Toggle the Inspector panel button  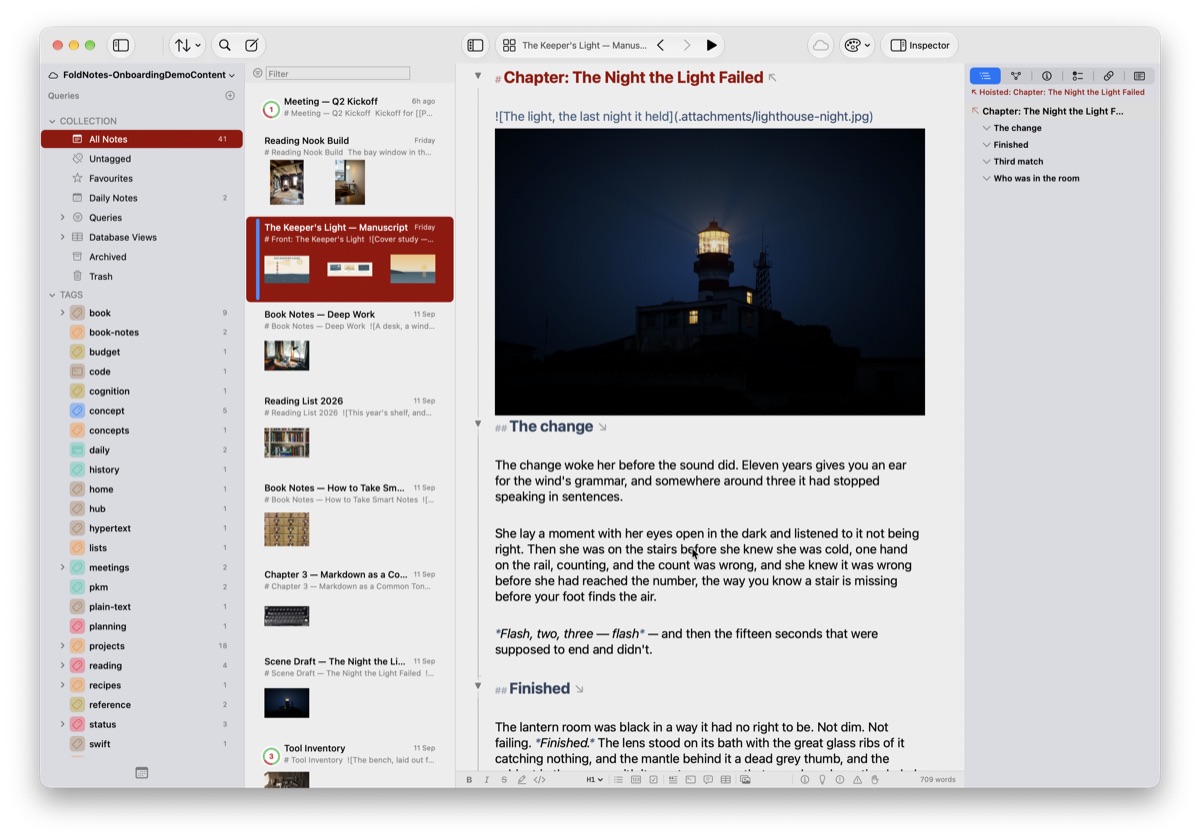coord(920,45)
